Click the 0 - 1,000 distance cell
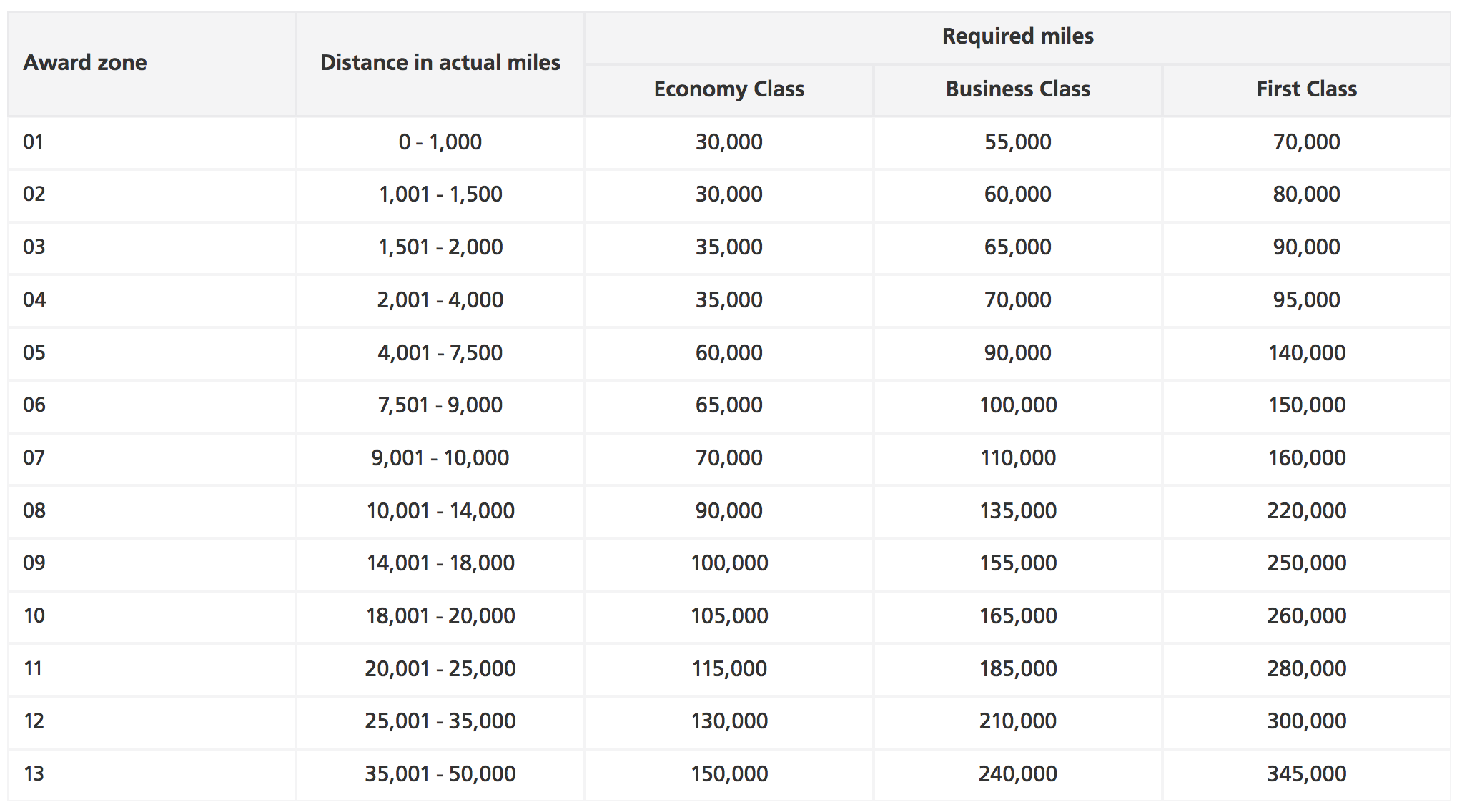1467x812 pixels. coord(440,142)
